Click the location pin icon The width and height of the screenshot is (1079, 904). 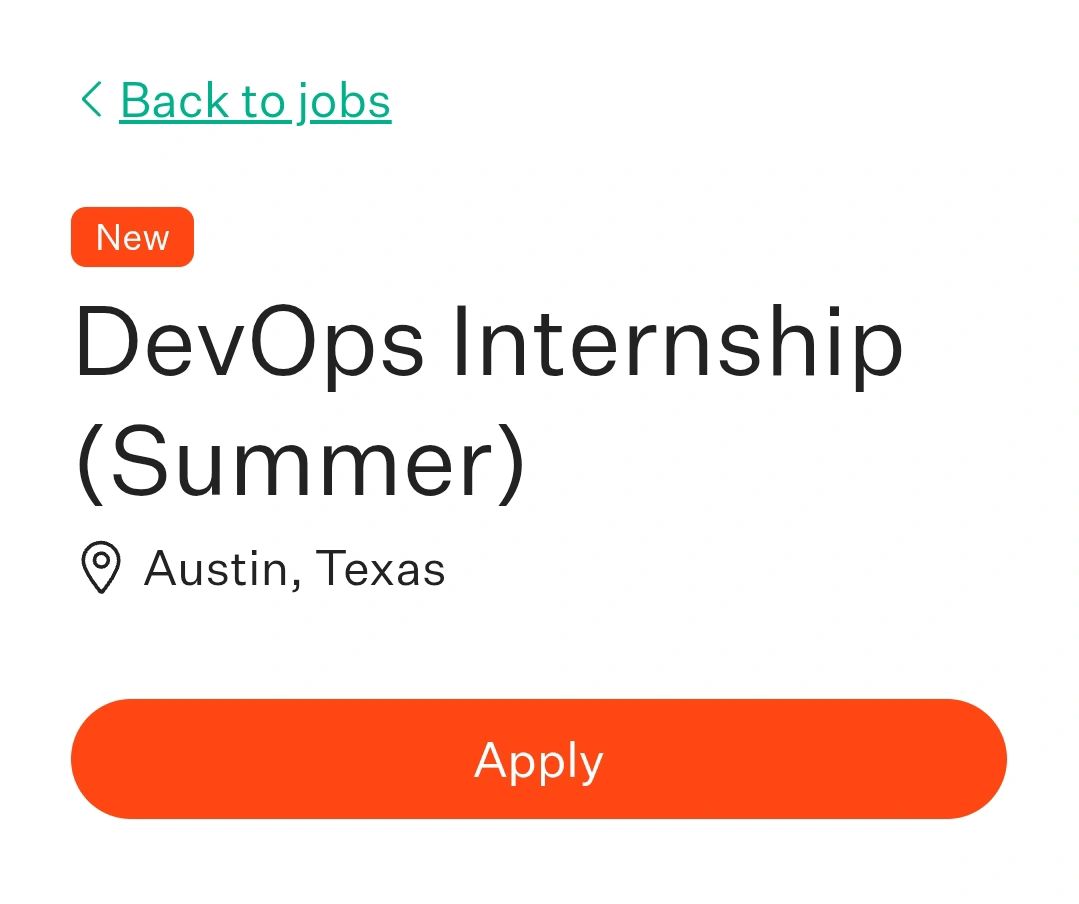tap(100, 568)
